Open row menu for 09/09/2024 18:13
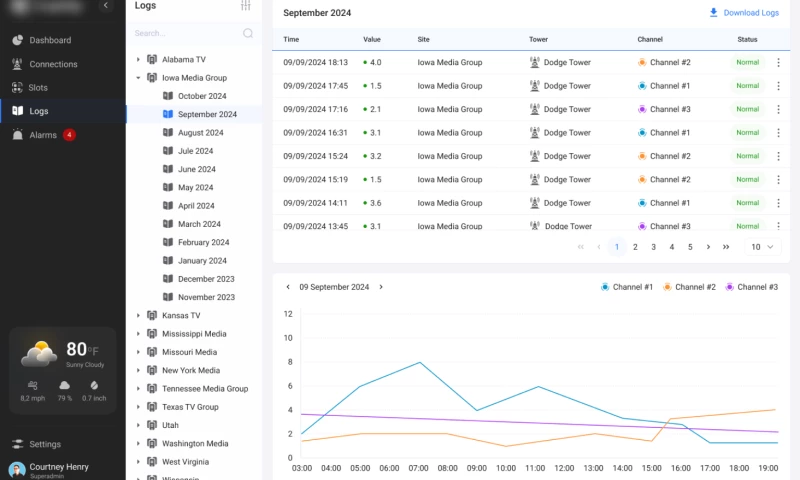 point(779,63)
